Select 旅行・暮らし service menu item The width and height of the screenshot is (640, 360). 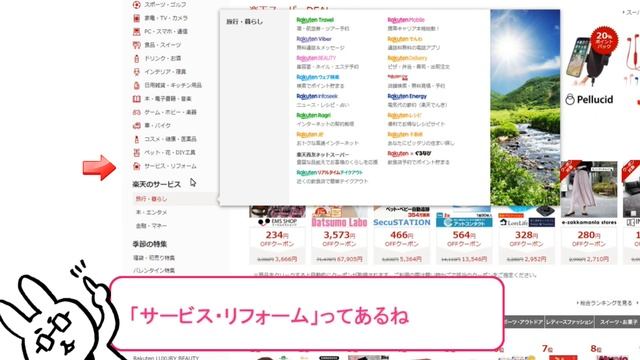click(x=151, y=199)
